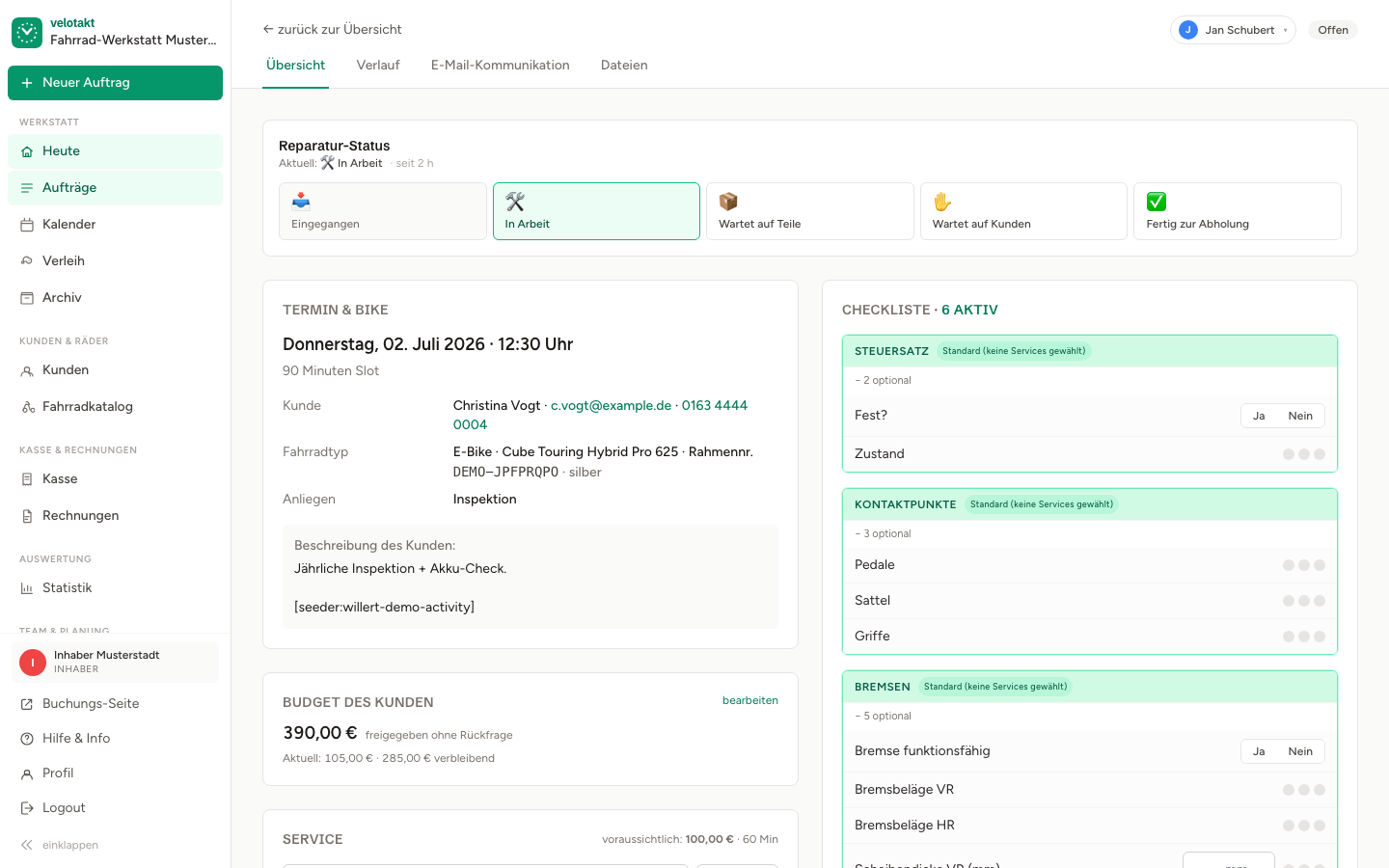This screenshot has width=1389, height=868.
Task: Click the Wartet auf Teile package icon
Action: [728, 201]
